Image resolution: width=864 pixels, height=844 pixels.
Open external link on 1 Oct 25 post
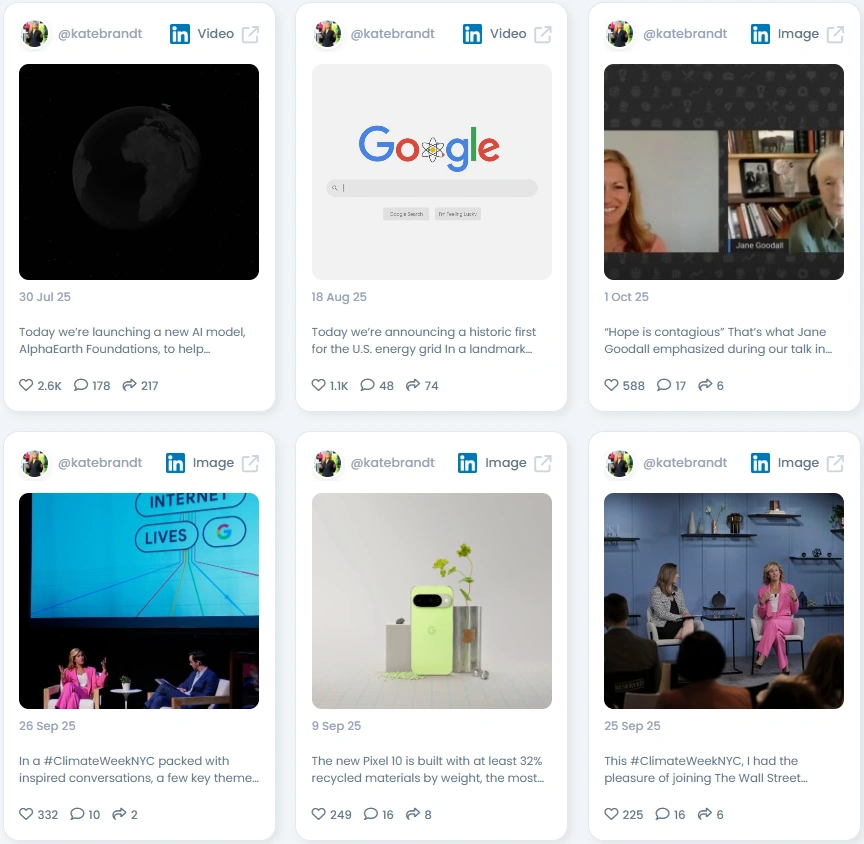pyautogui.click(x=835, y=34)
